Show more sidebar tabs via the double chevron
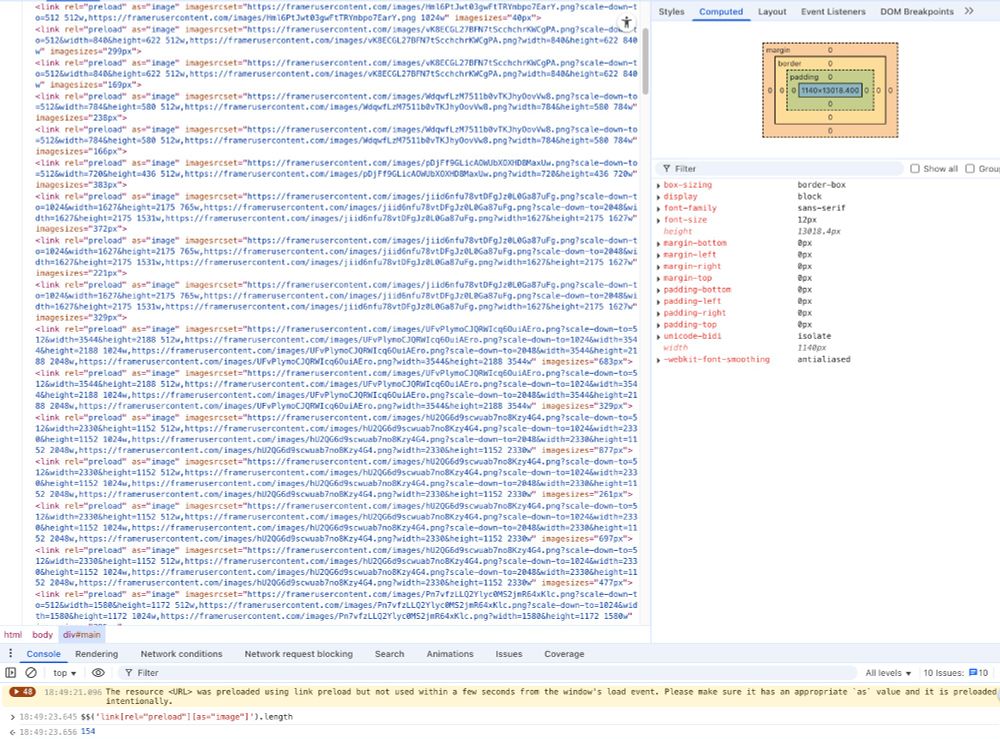This screenshot has height=739, width=1000. click(x=969, y=11)
